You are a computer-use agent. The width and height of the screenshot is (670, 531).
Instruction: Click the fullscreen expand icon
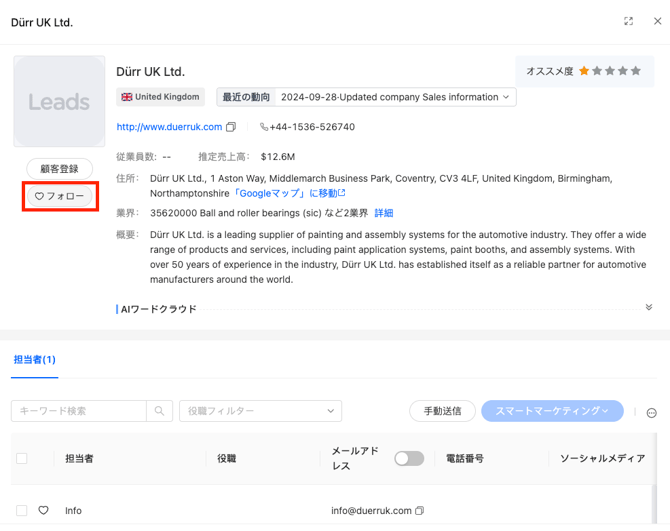(x=628, y=21)
